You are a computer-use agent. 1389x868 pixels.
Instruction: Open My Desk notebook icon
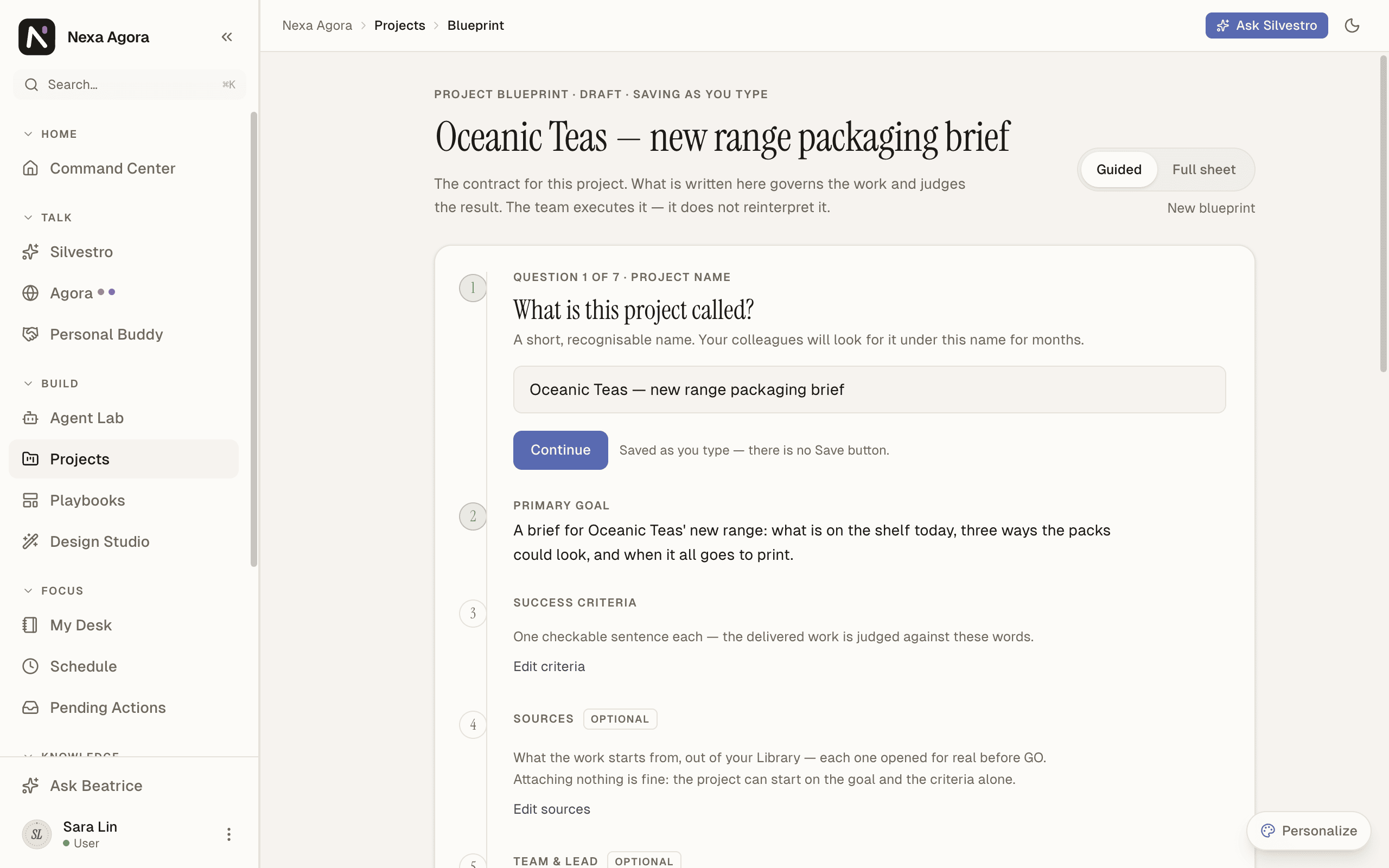tap(30, 624)
